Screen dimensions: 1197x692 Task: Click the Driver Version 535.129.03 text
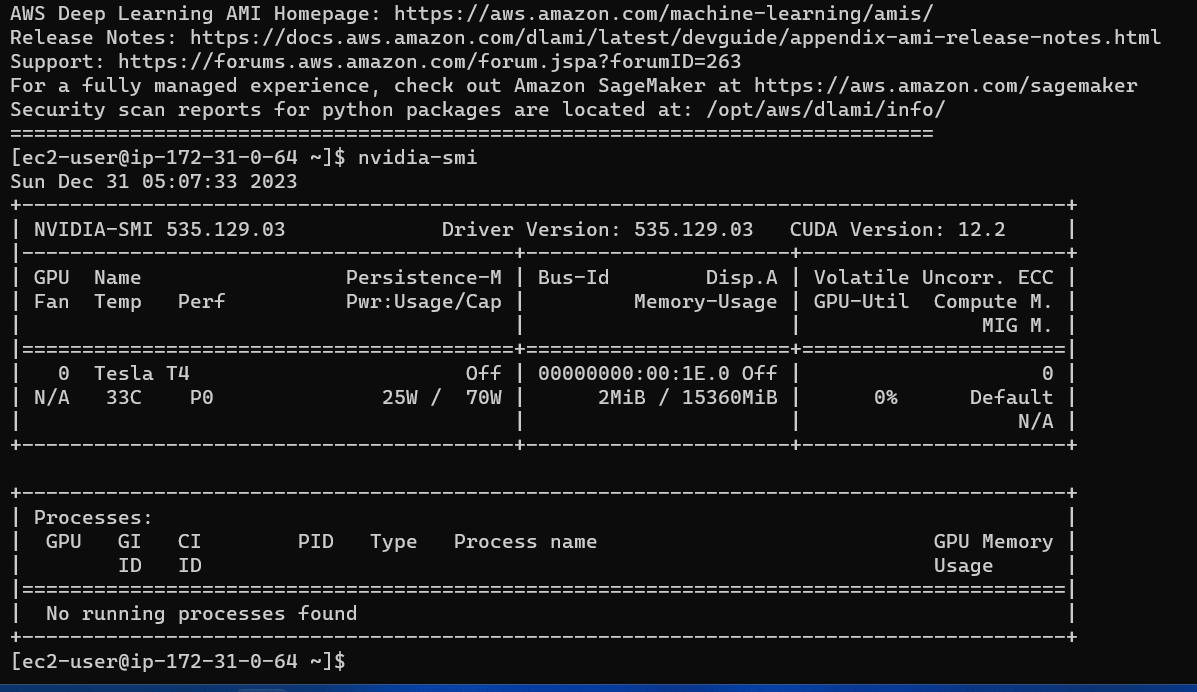coord(597,229)
